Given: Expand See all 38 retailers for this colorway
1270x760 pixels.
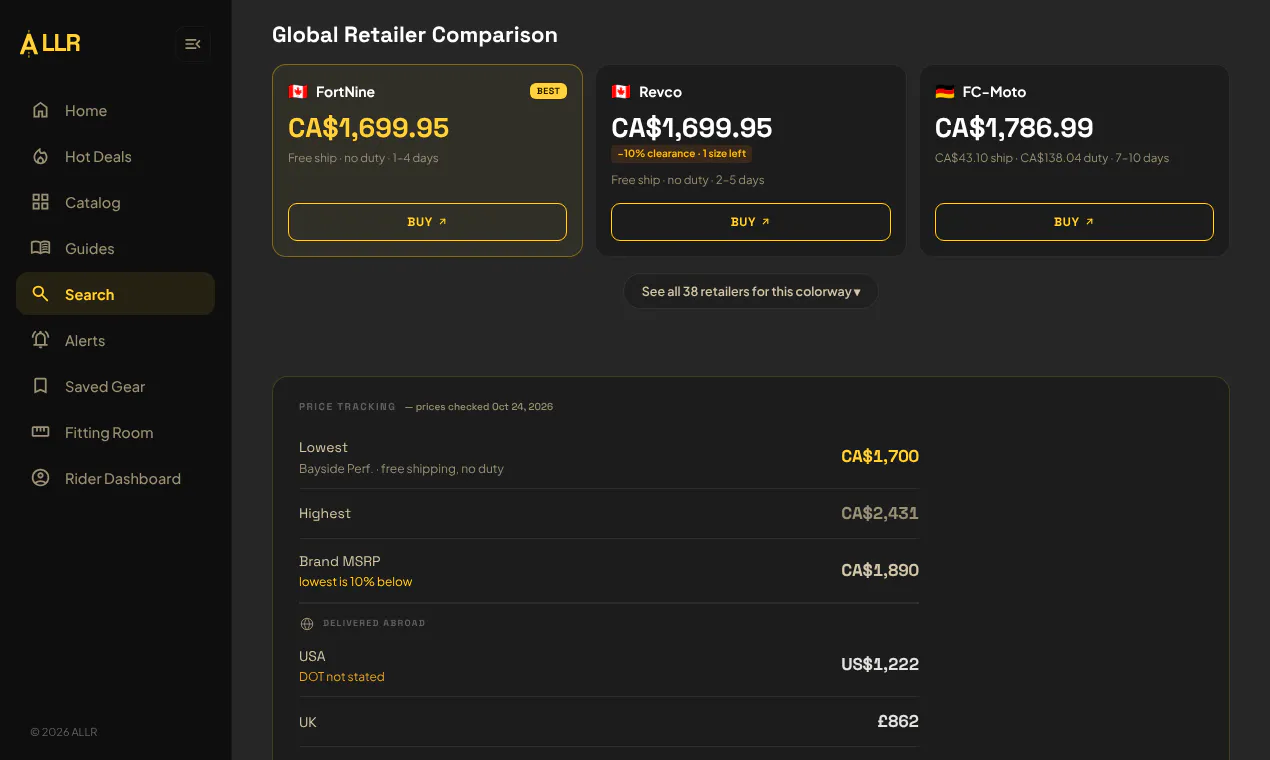Looking at the screenshot, I should [751, 292].
